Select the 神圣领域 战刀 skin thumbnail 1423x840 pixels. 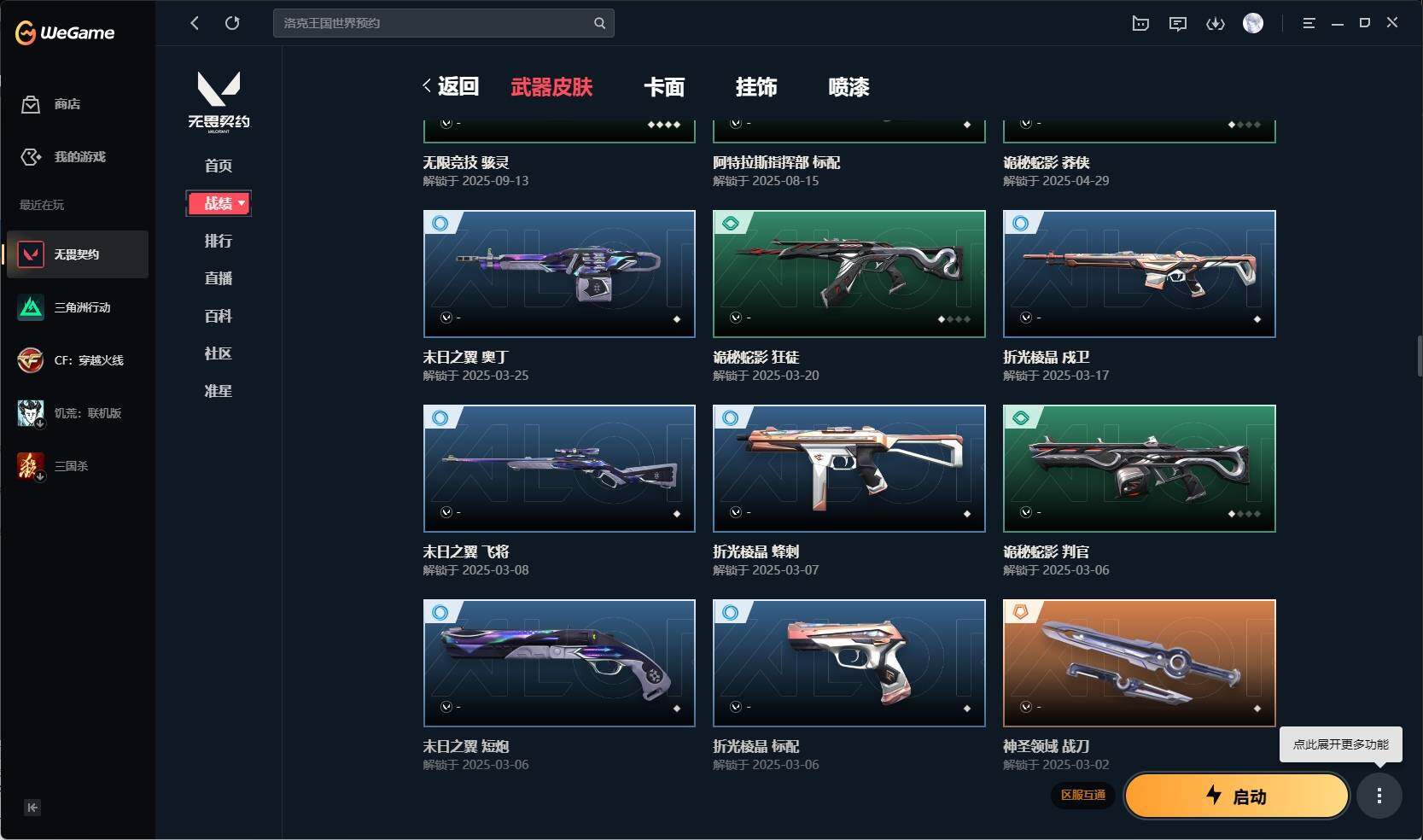(1139, 662)
